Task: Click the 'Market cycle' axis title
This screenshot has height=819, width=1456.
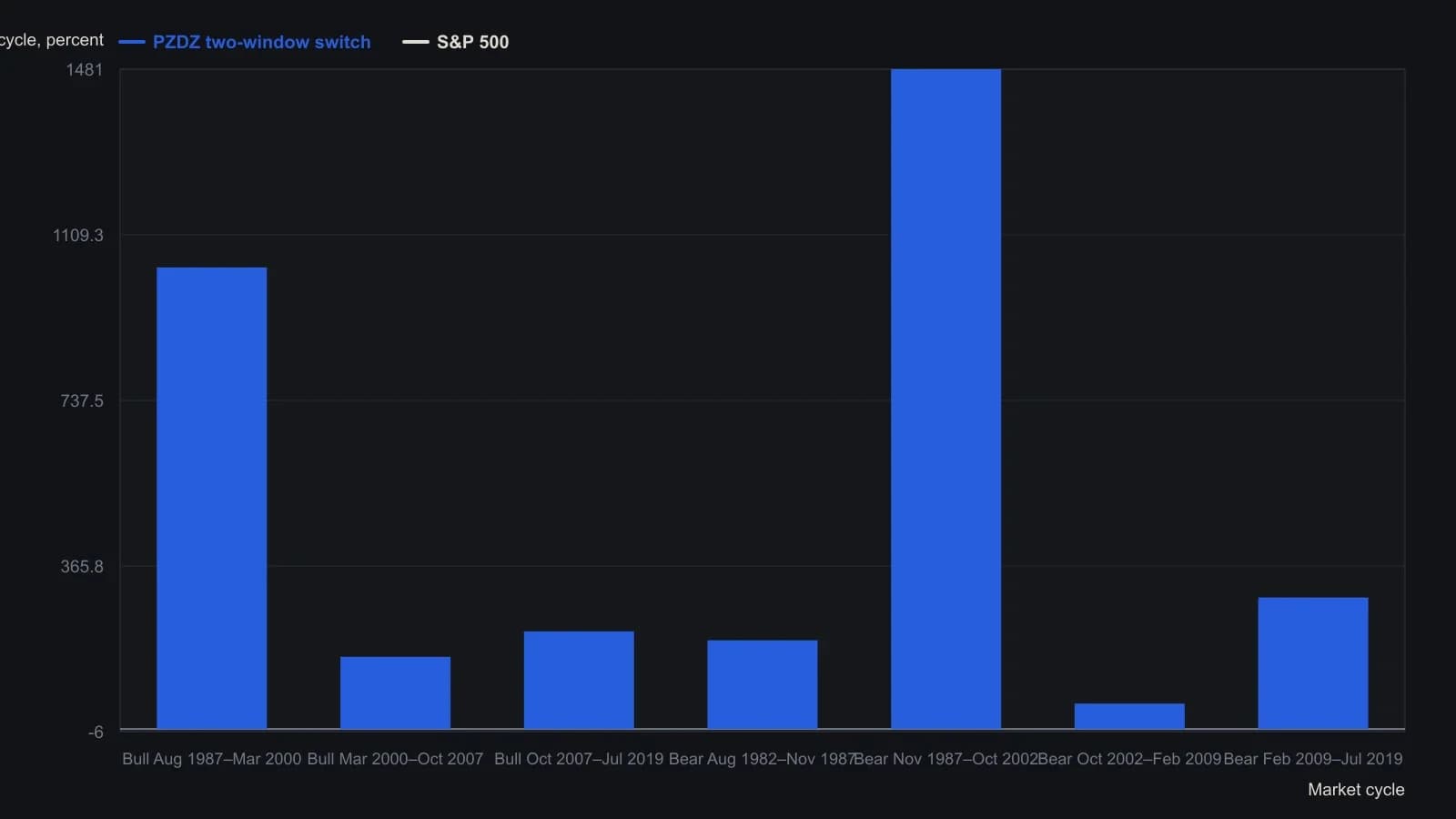Action: tap(1356, 790)
